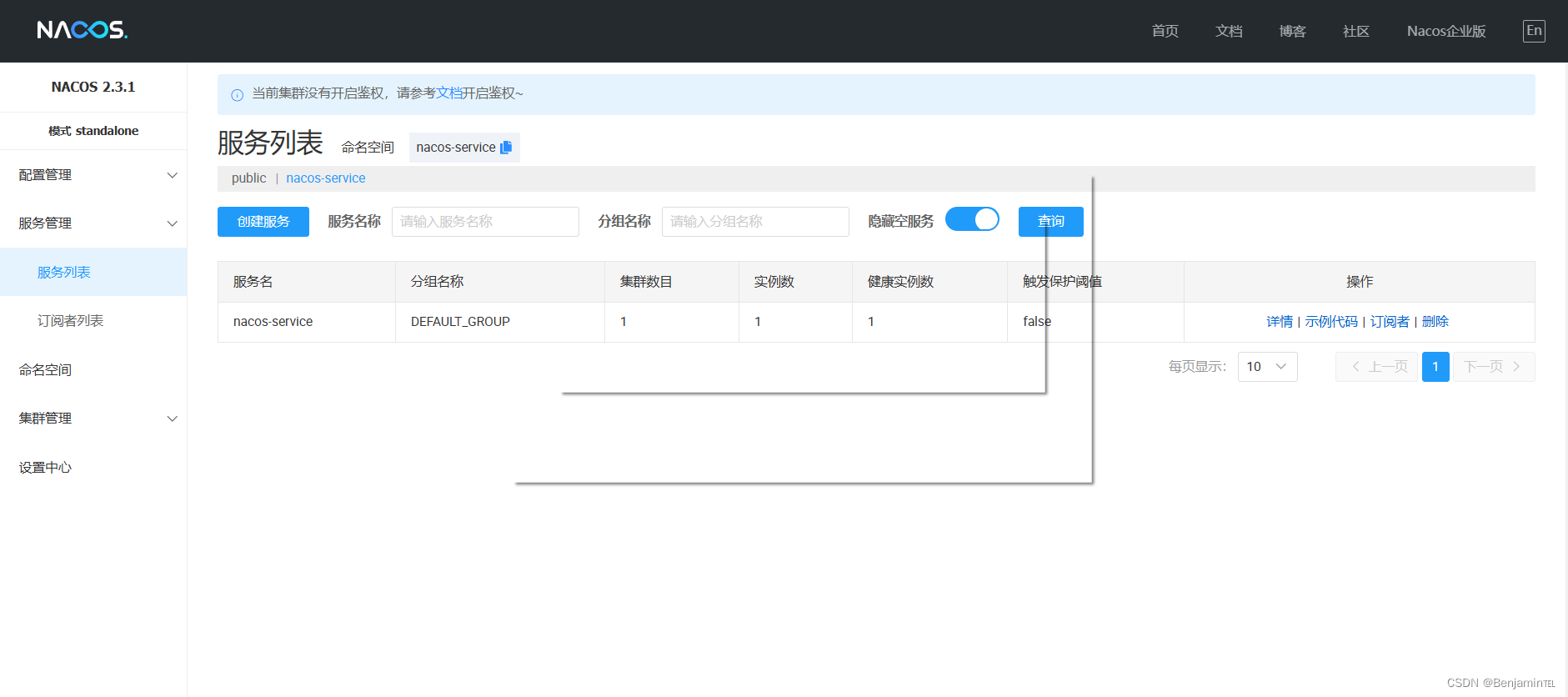Toggle the hide empty services switch
Screen dimensions: 1568x697
point(972,219)
